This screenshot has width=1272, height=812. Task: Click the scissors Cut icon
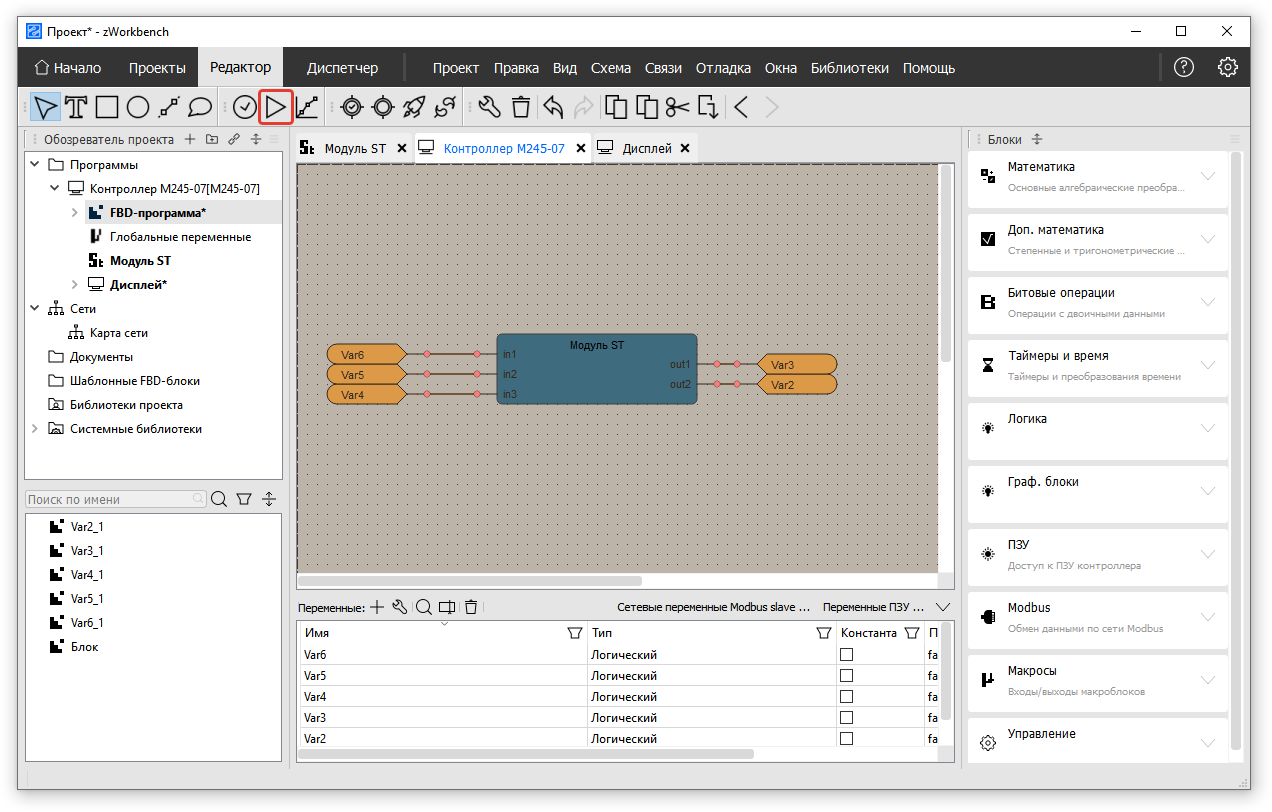pyautogui.click(x=677, y=107)
